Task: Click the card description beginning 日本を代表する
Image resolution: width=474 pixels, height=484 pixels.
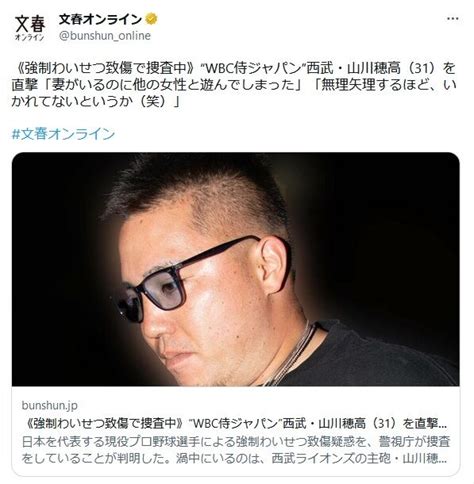Action: (x=236, y=450)
